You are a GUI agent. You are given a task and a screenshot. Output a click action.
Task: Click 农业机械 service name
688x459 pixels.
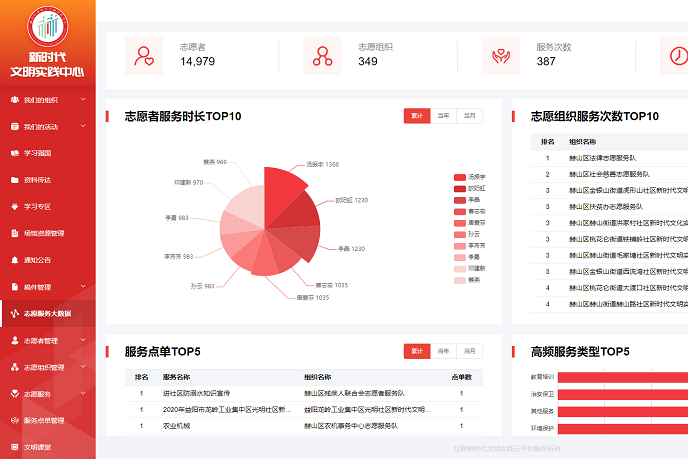point(176,426)
